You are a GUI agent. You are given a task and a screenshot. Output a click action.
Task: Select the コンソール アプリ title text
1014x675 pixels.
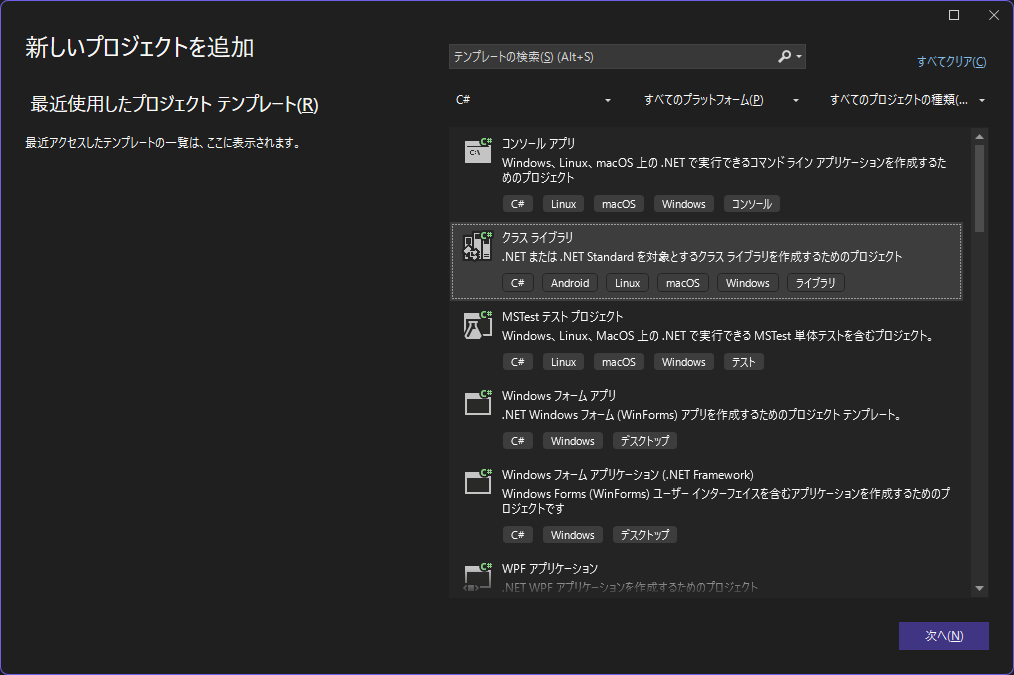[538, 144]
